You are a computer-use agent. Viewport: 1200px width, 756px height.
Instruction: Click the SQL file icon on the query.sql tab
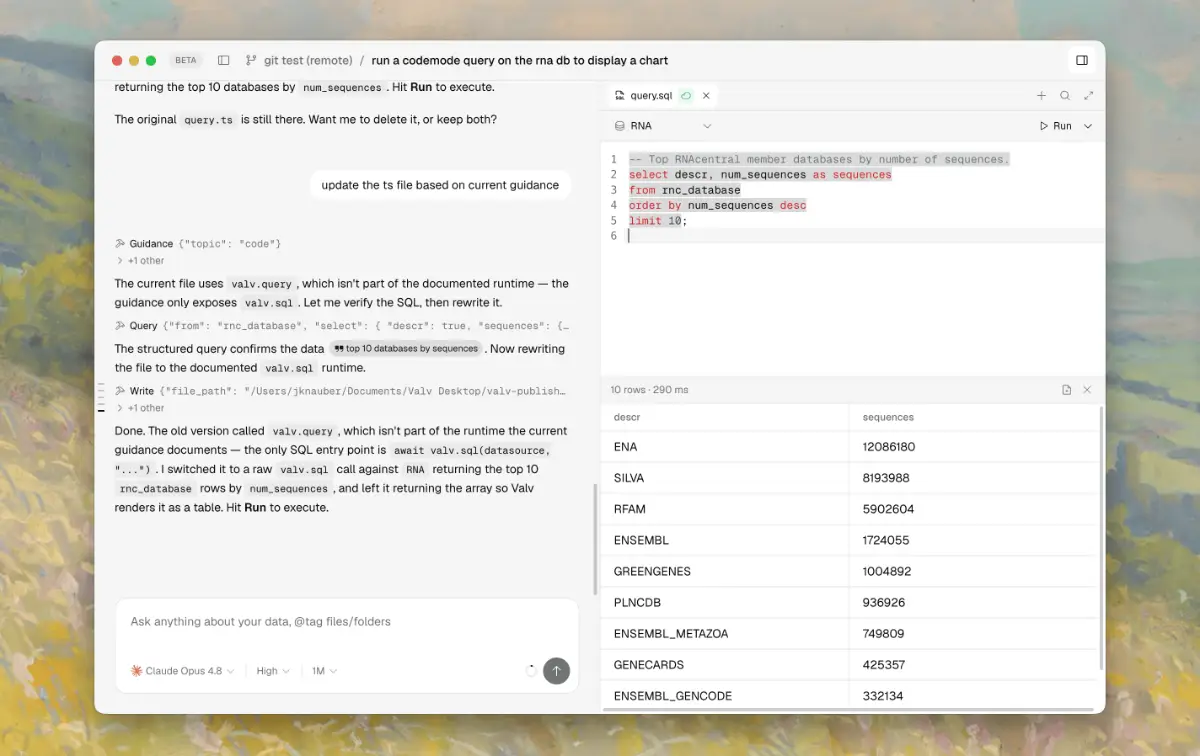[x=620, y=96]
